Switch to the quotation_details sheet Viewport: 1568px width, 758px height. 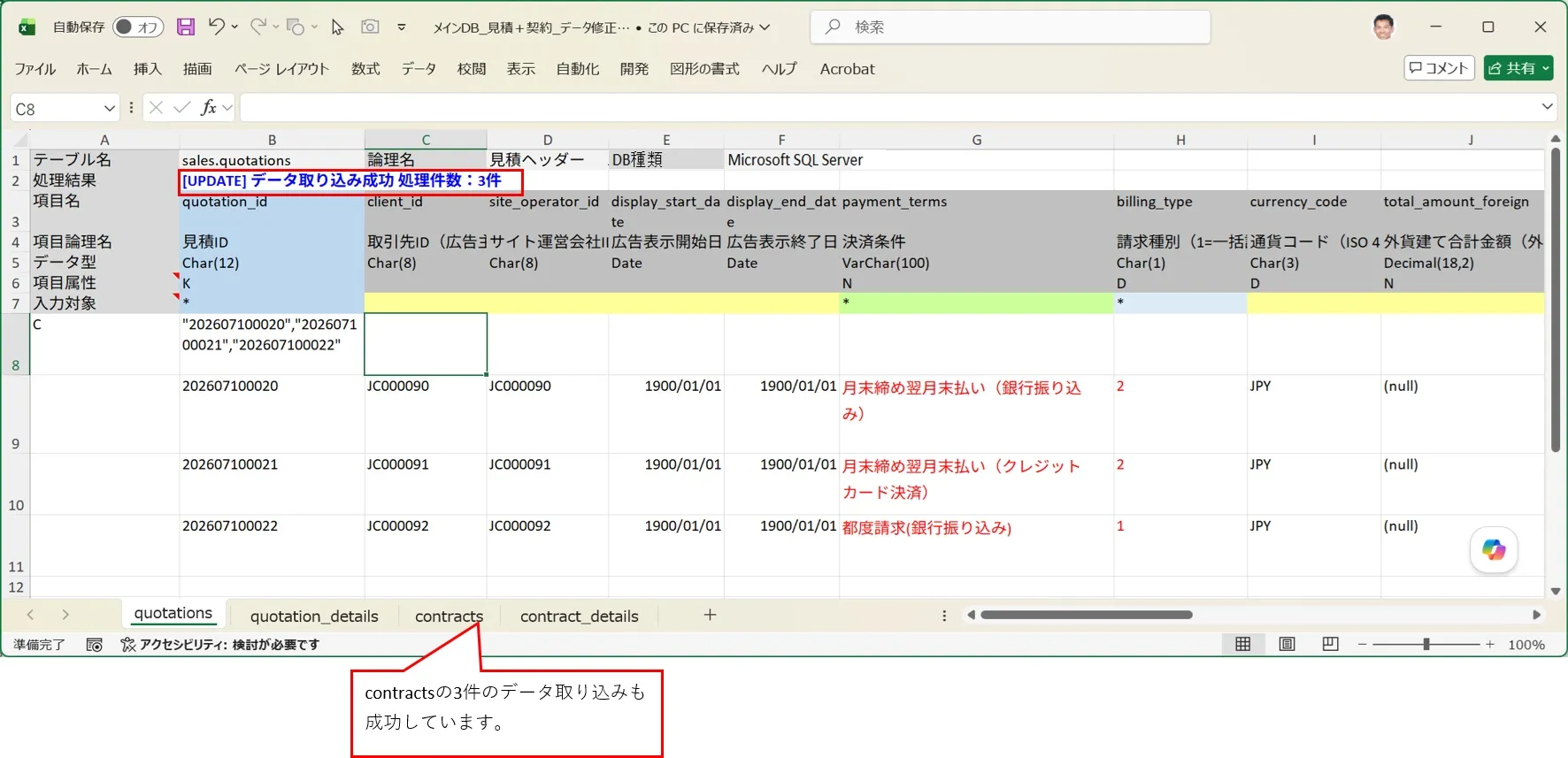click(x=314, y=616)
